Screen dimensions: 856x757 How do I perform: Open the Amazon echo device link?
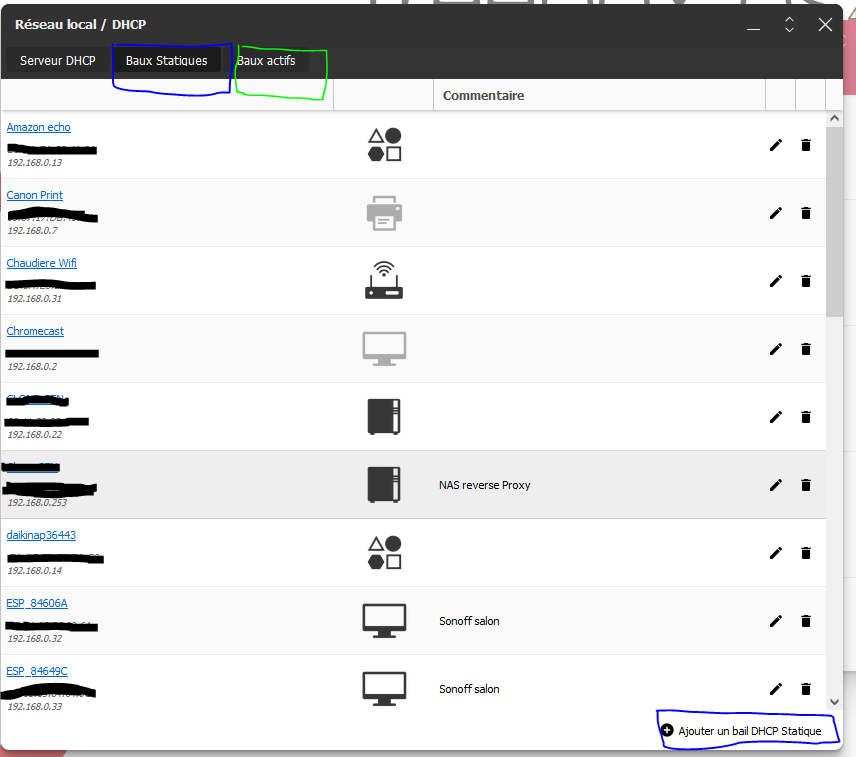(x=39, y=127)
